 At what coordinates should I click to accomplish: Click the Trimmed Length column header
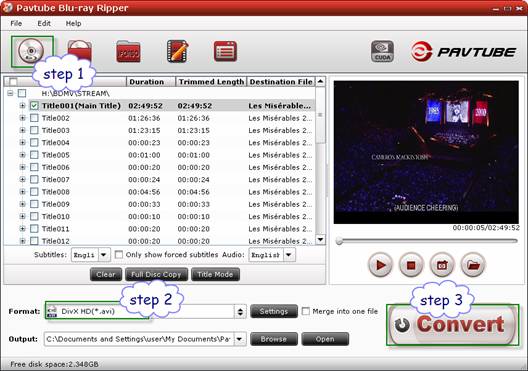(211, 82)
